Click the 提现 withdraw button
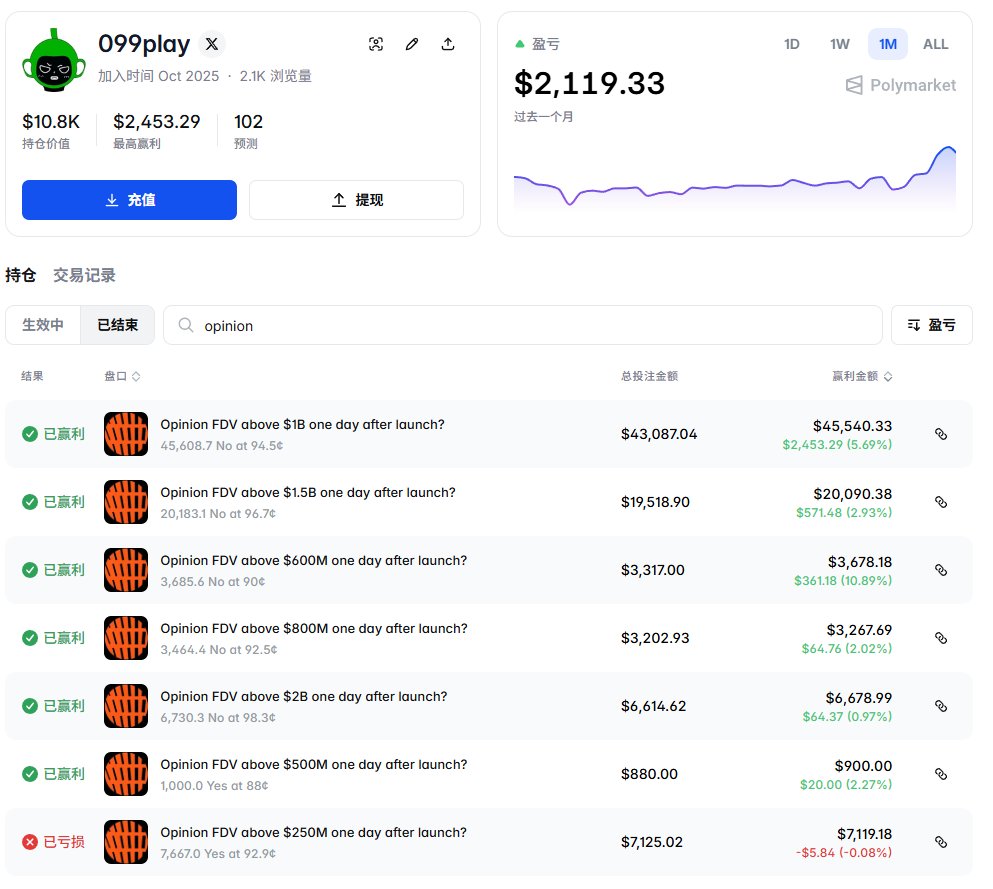Screen dimensions: 993x889 (x=356, y=200)
